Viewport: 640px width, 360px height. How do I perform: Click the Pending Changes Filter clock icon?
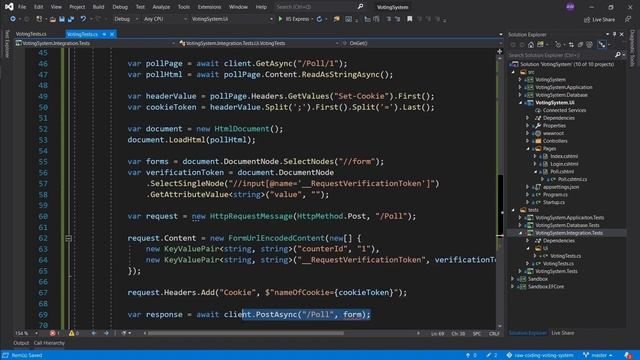click(558, 44)
